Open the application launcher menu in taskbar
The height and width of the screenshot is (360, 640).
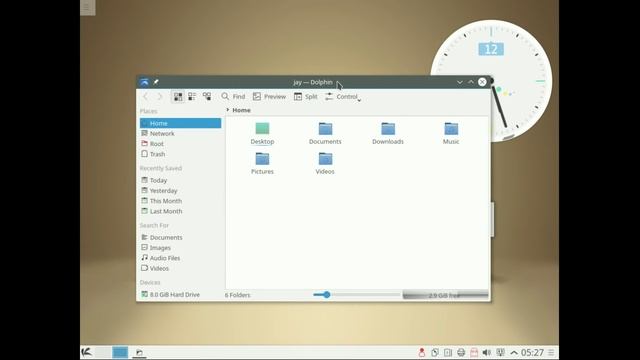pyautogui.click(x=87, y=352)
